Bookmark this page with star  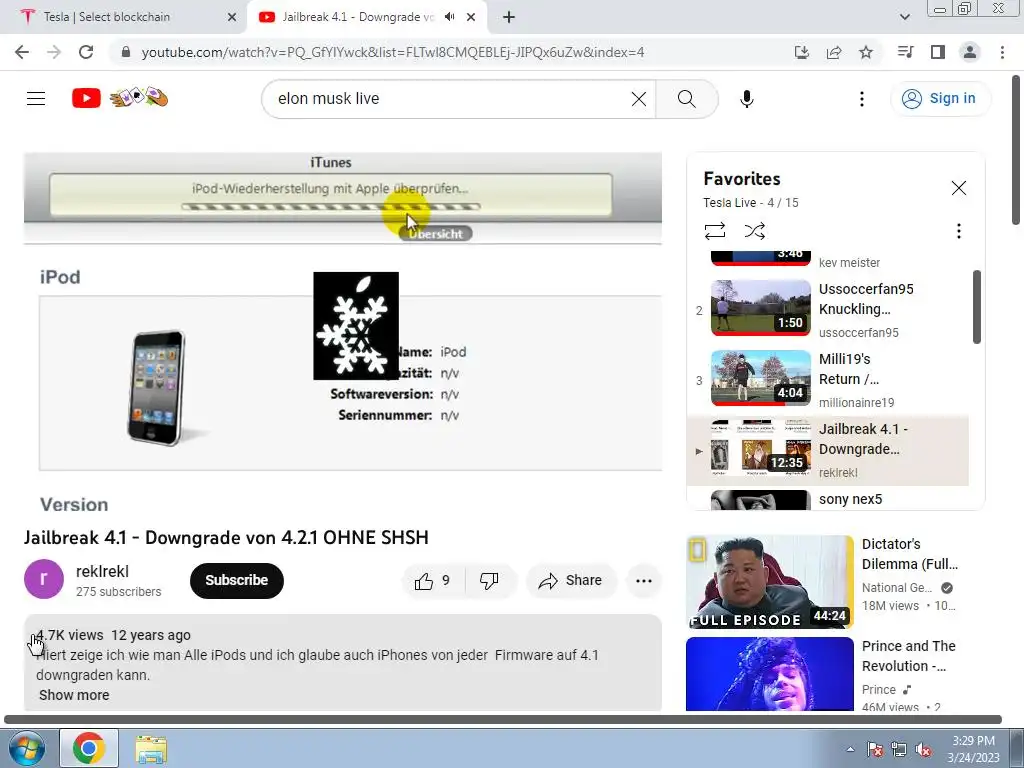(866, 52)
